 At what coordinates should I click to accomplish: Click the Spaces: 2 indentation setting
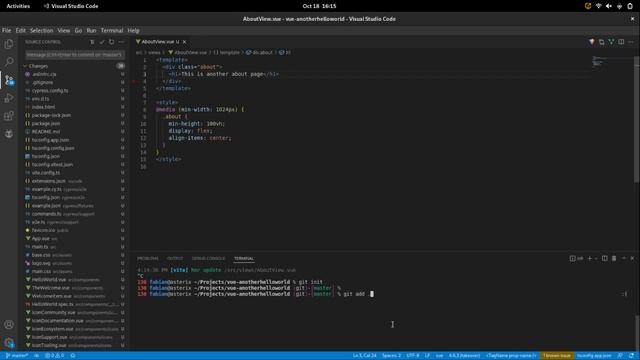[391, 356]
